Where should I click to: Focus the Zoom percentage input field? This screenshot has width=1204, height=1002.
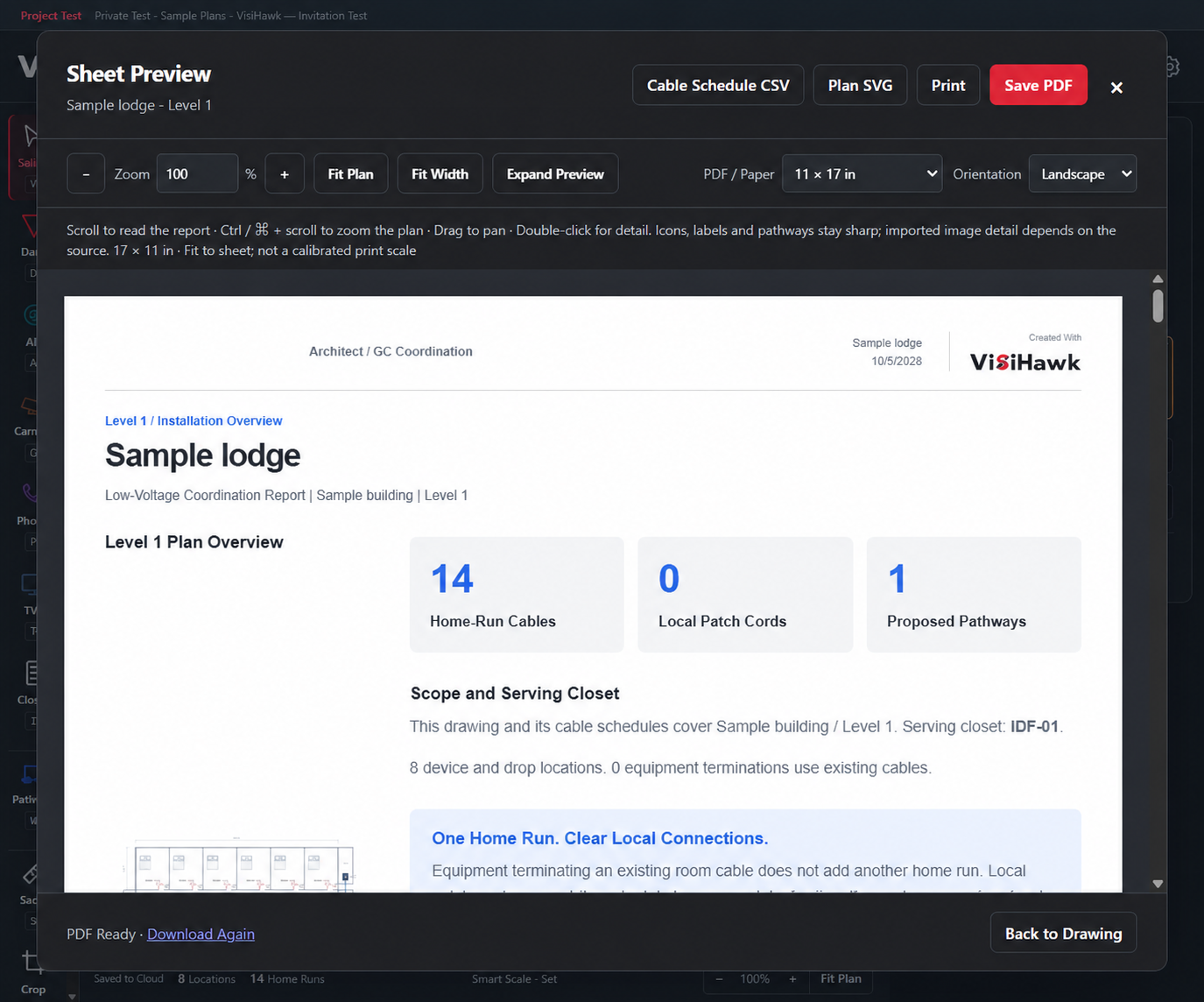coord(197,173)
